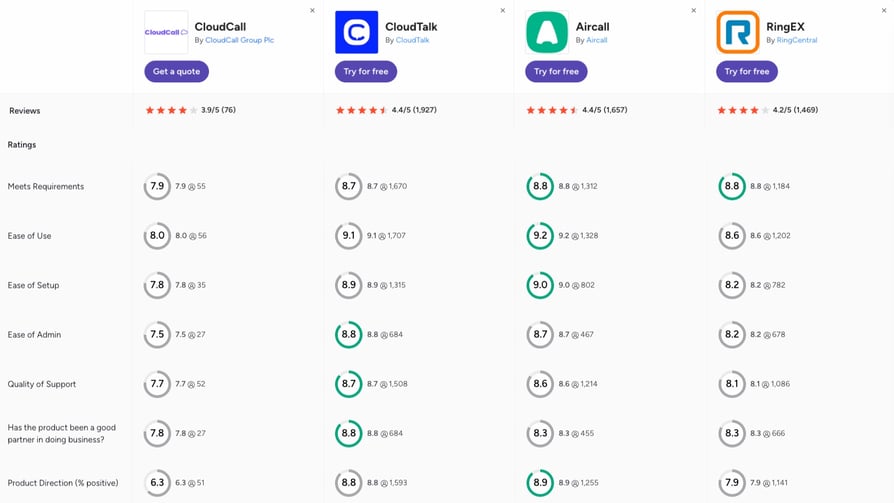Click RingEX 8.2 Ease of Admin circle
This screenshot has height=503, width=894.
pos(732,334)
